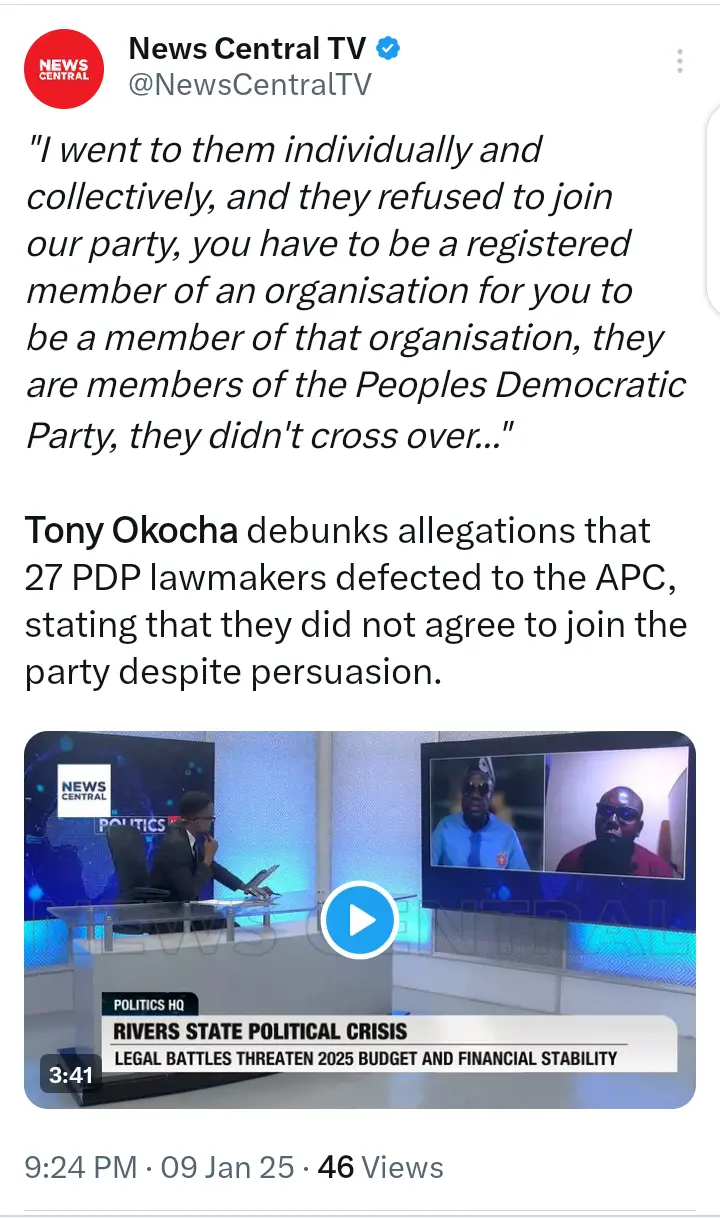Image resolution: width=720 pixels, height=1218 pixels.
Task: Open the News Central TV profile avatar
Action: point(64,68)
